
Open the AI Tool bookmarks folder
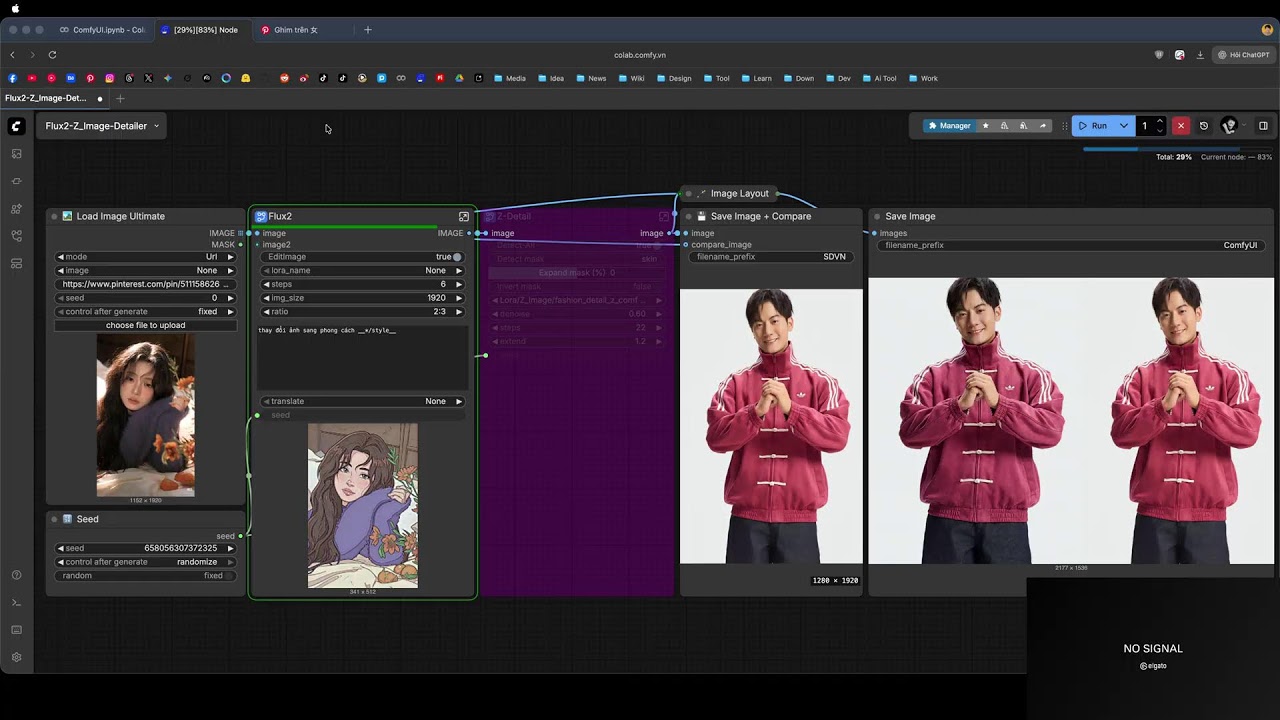(879, 78)
